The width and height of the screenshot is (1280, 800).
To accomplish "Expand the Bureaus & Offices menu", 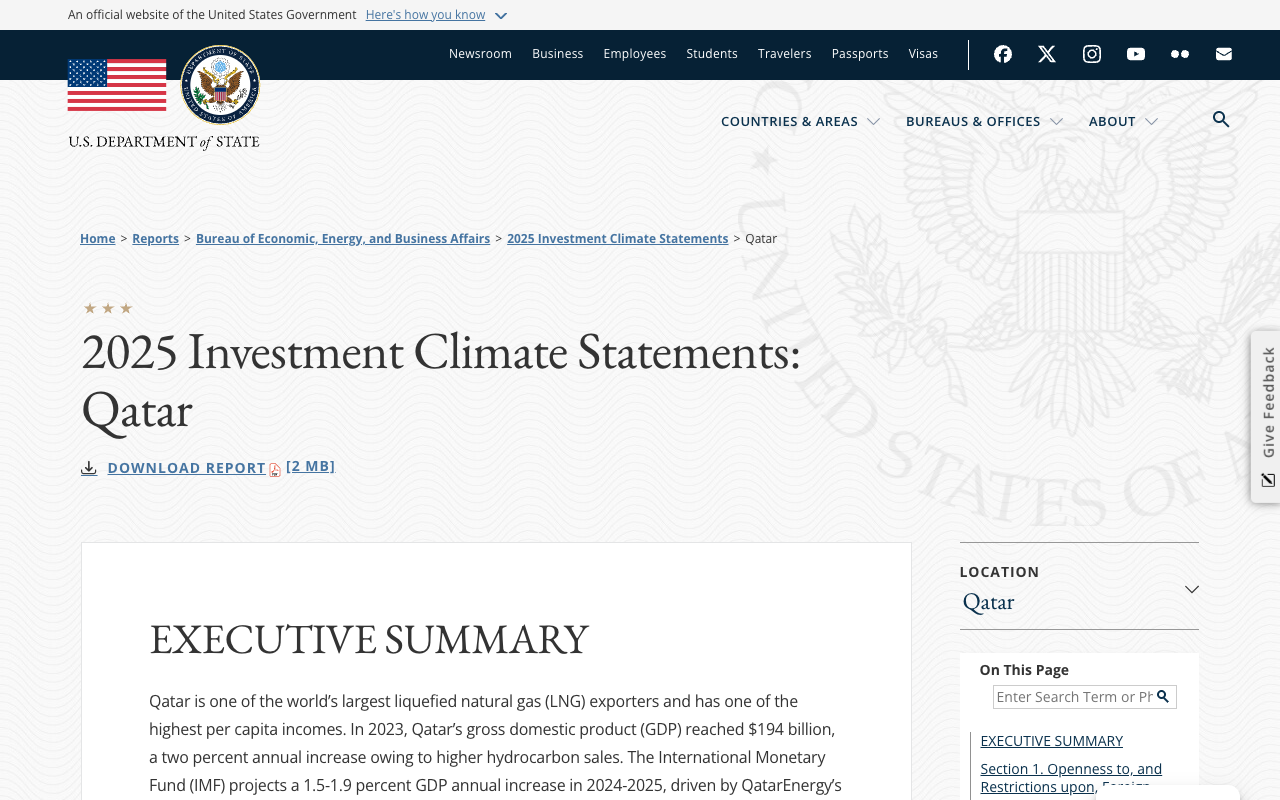I will [x=984, y=121].
